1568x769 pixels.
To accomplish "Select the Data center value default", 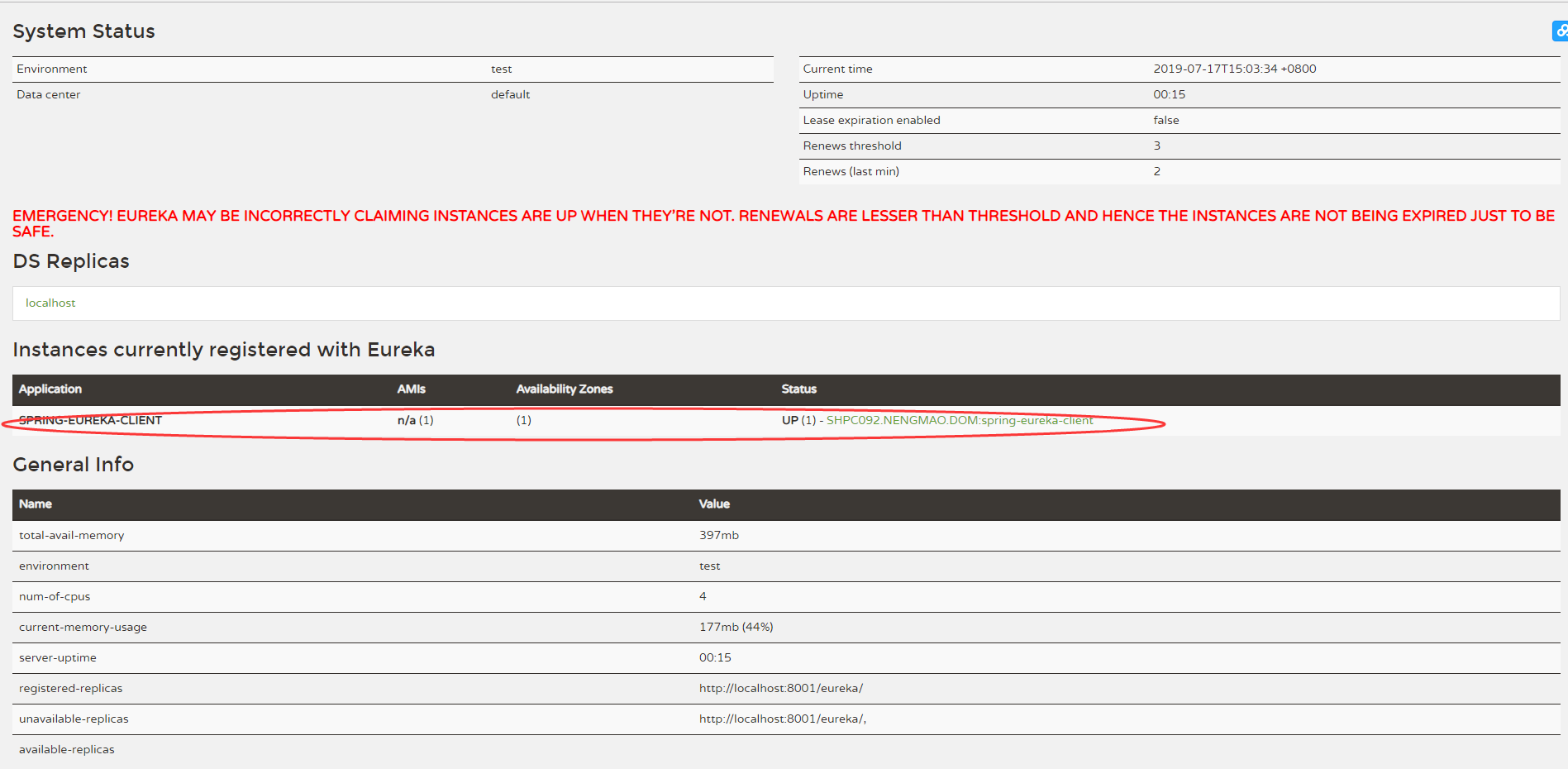I will (x=510, y=94).
